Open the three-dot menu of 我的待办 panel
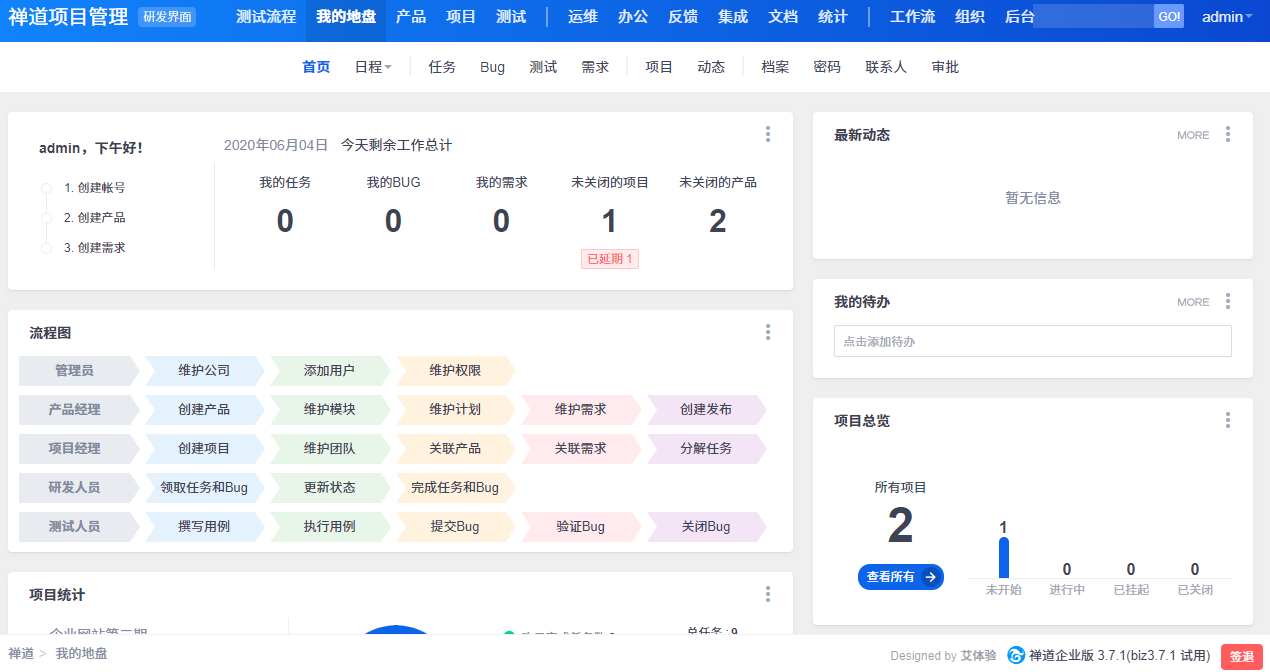Viewport: 1270px width, 672px height. tap(1228, 302)
